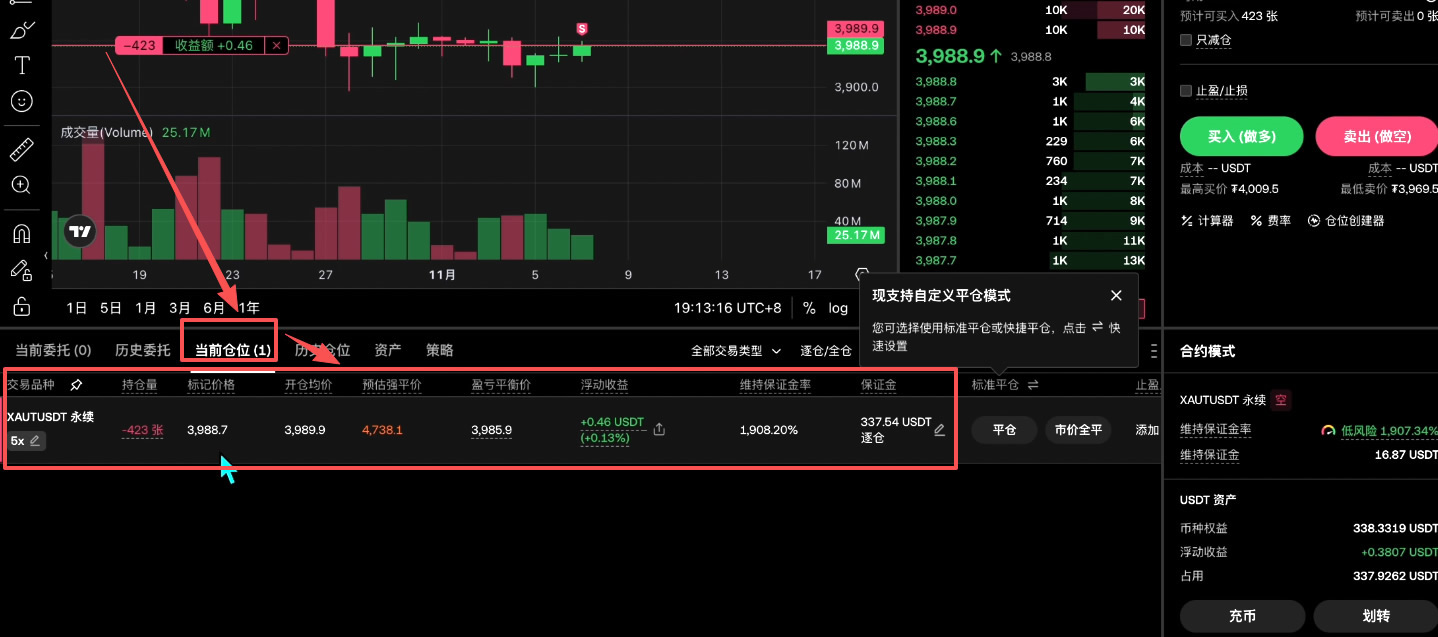The width and height of the screenshot is (1438, 637).
Task: Open the 计算器 (calculator) tool
Action: tap(1207, 220)
